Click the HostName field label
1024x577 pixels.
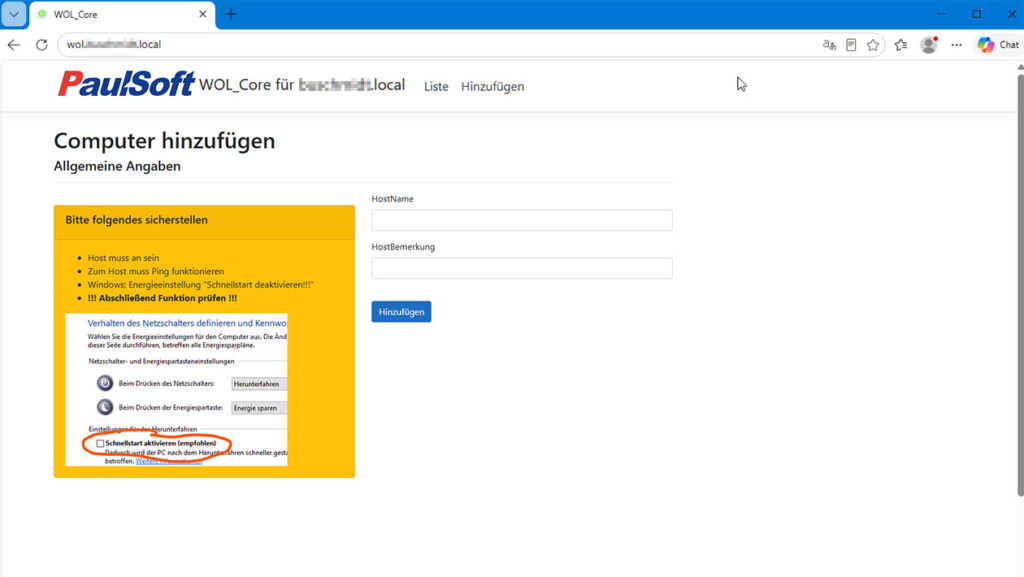(392, 198)
